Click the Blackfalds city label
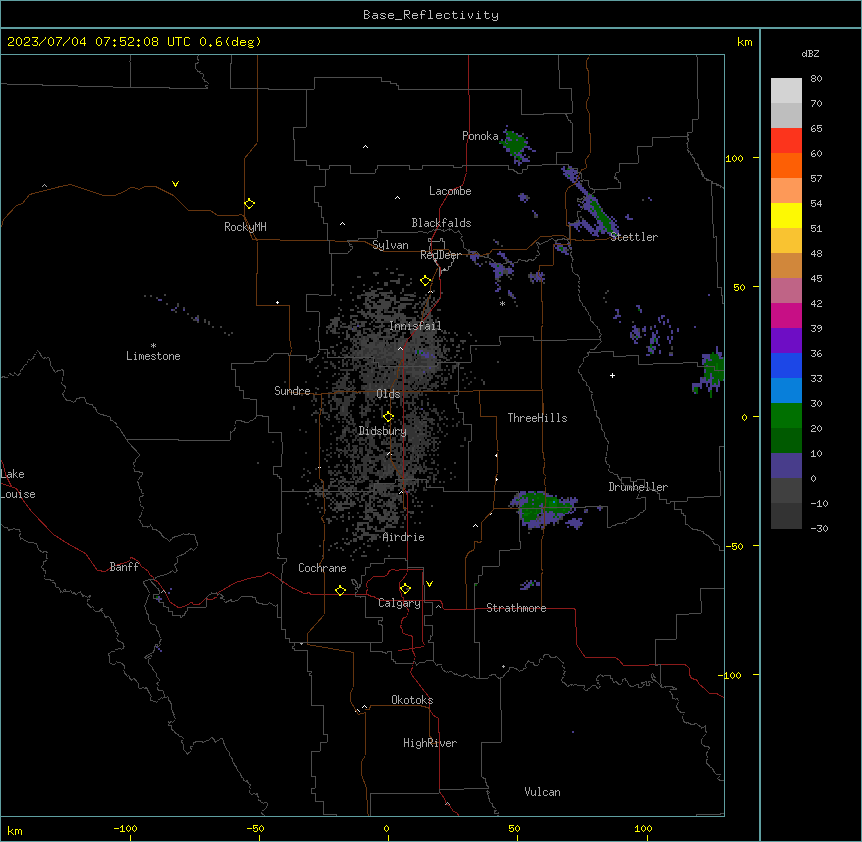This screenshot has height=842, width=862. click(441, 223)
